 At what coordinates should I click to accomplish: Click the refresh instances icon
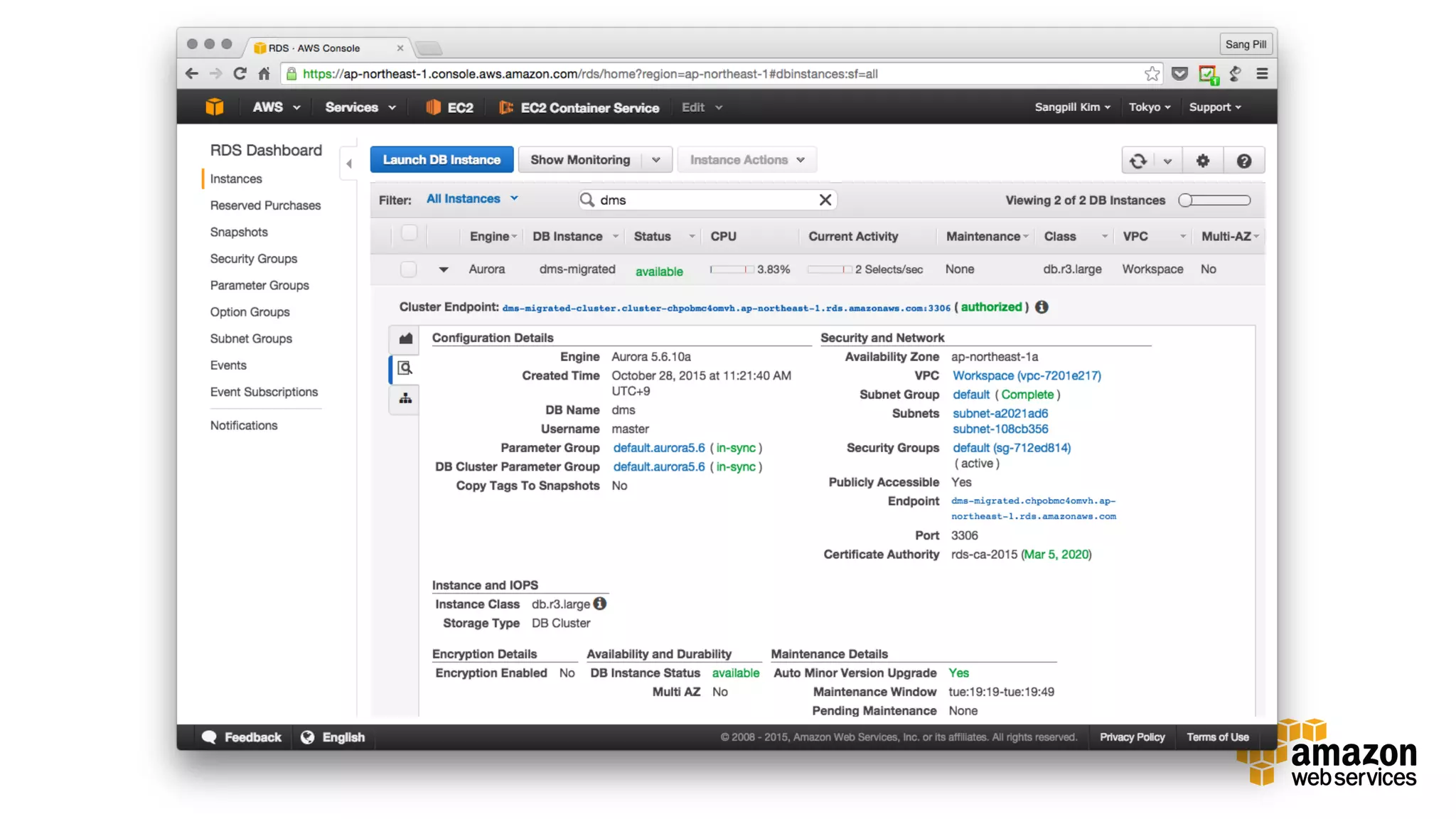tap(1137, 161)
